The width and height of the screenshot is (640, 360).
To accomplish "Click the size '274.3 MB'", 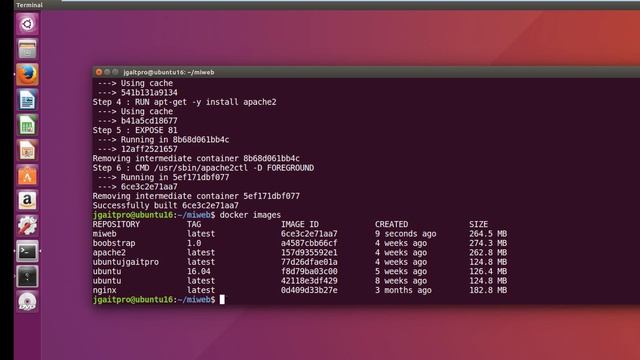I will click(x=488, y=243).
